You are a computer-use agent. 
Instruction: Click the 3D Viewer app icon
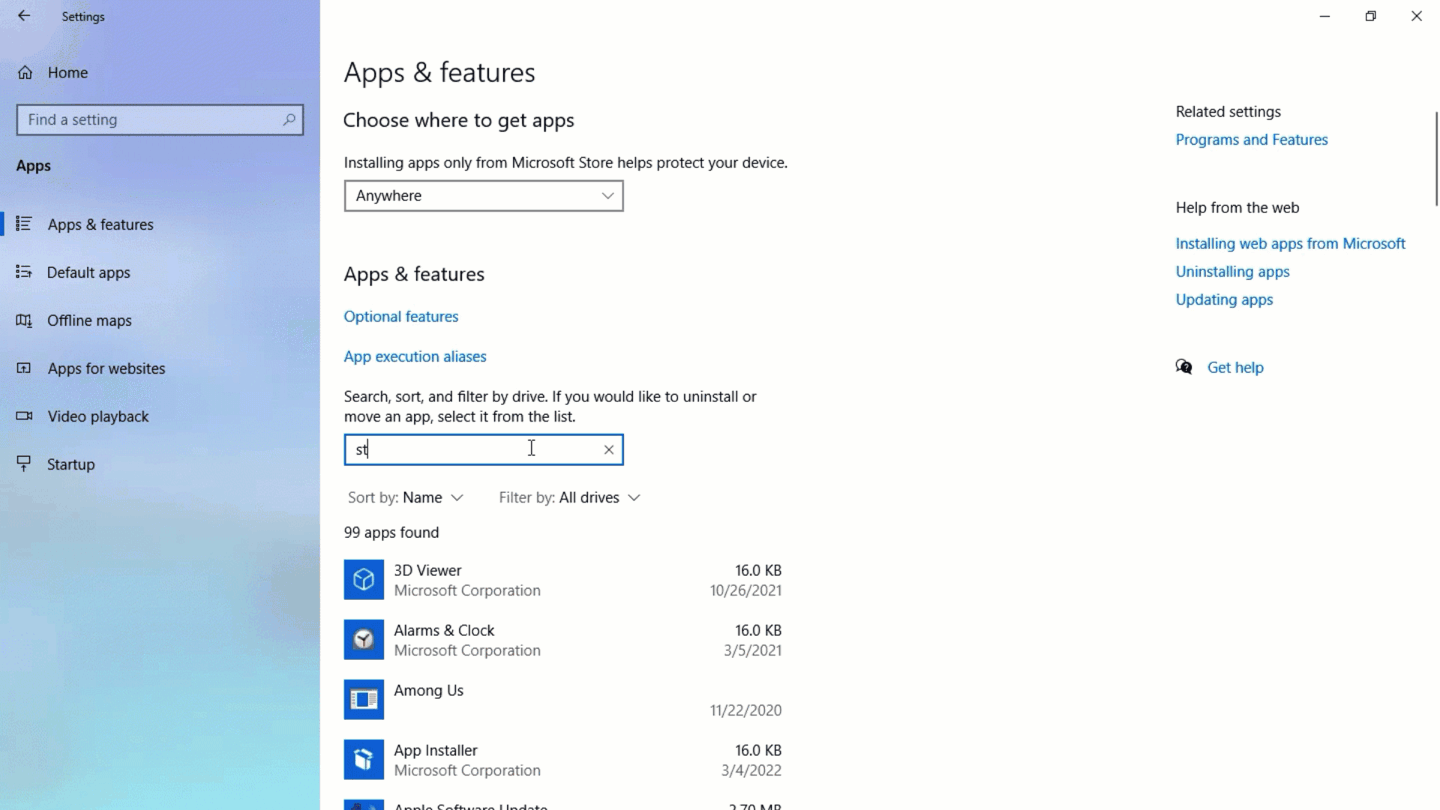point(364,580)
